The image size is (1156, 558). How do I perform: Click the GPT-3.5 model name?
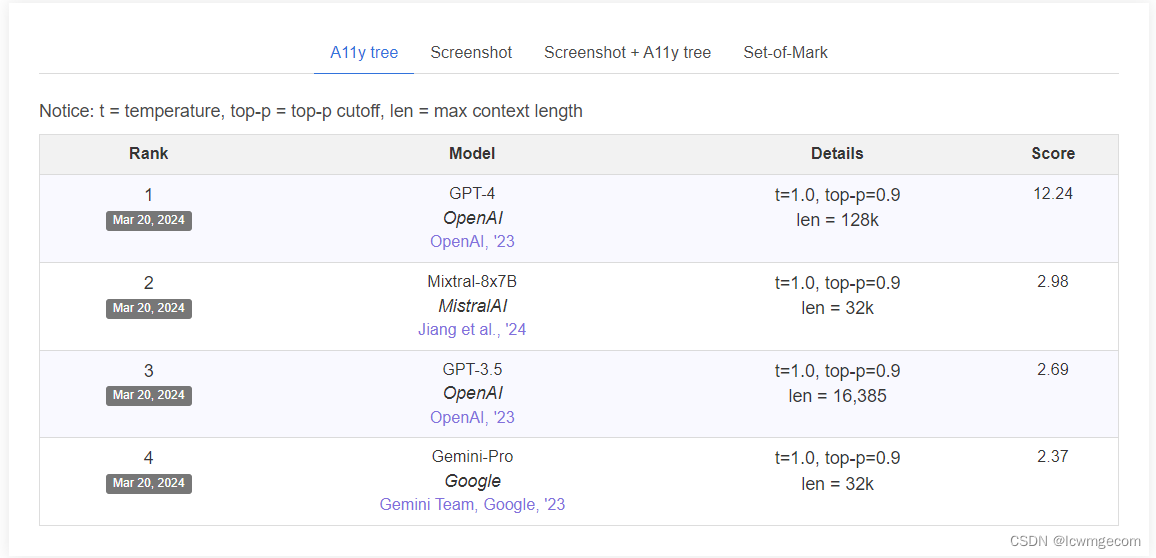point(473,369)
